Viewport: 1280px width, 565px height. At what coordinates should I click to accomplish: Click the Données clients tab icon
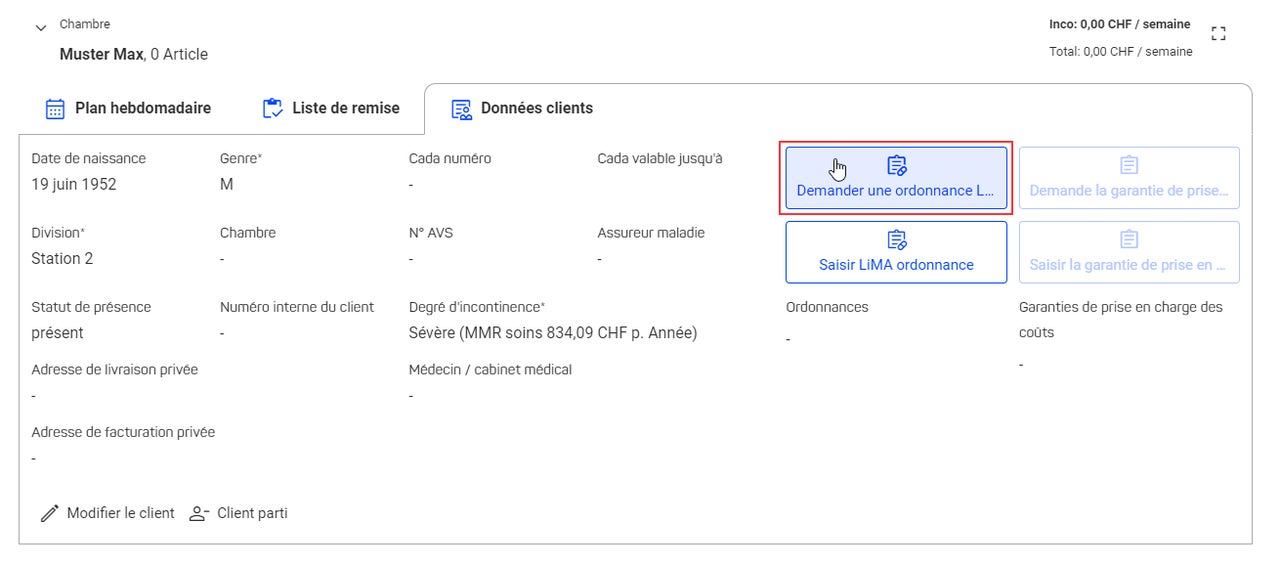pyautogui.click(x=461, y=109)
